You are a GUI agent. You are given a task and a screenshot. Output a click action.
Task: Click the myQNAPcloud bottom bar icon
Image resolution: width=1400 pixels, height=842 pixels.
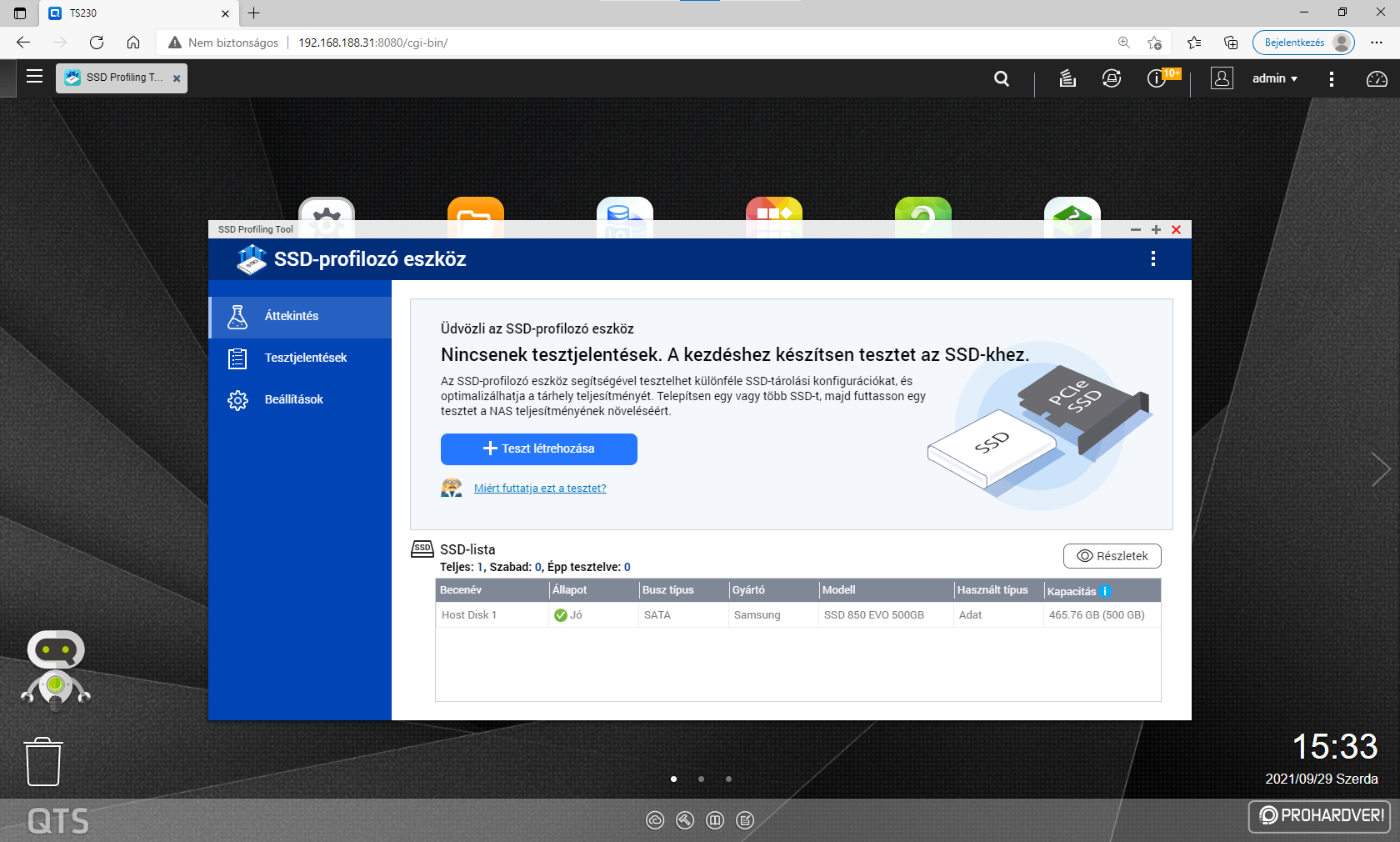point(655,820)
